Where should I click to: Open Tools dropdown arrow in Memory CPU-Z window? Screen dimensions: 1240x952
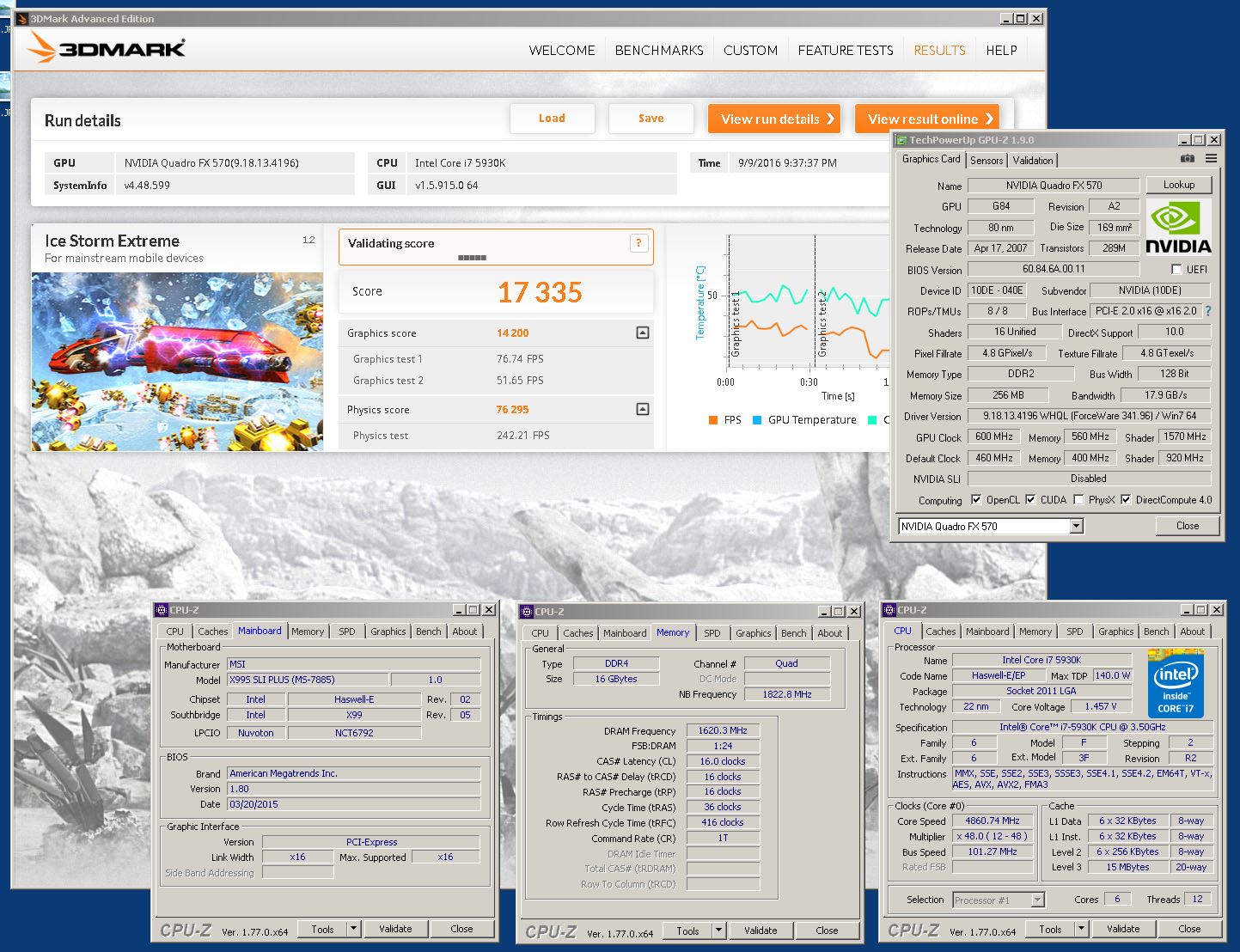(718, 931)
